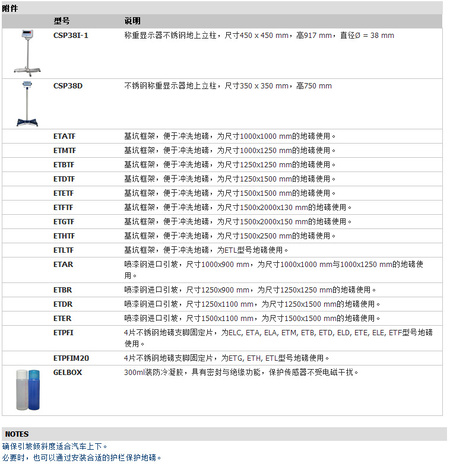Choose the ETBTF pit frame row
The image size is (450, 464).
[x=222, y=165]
